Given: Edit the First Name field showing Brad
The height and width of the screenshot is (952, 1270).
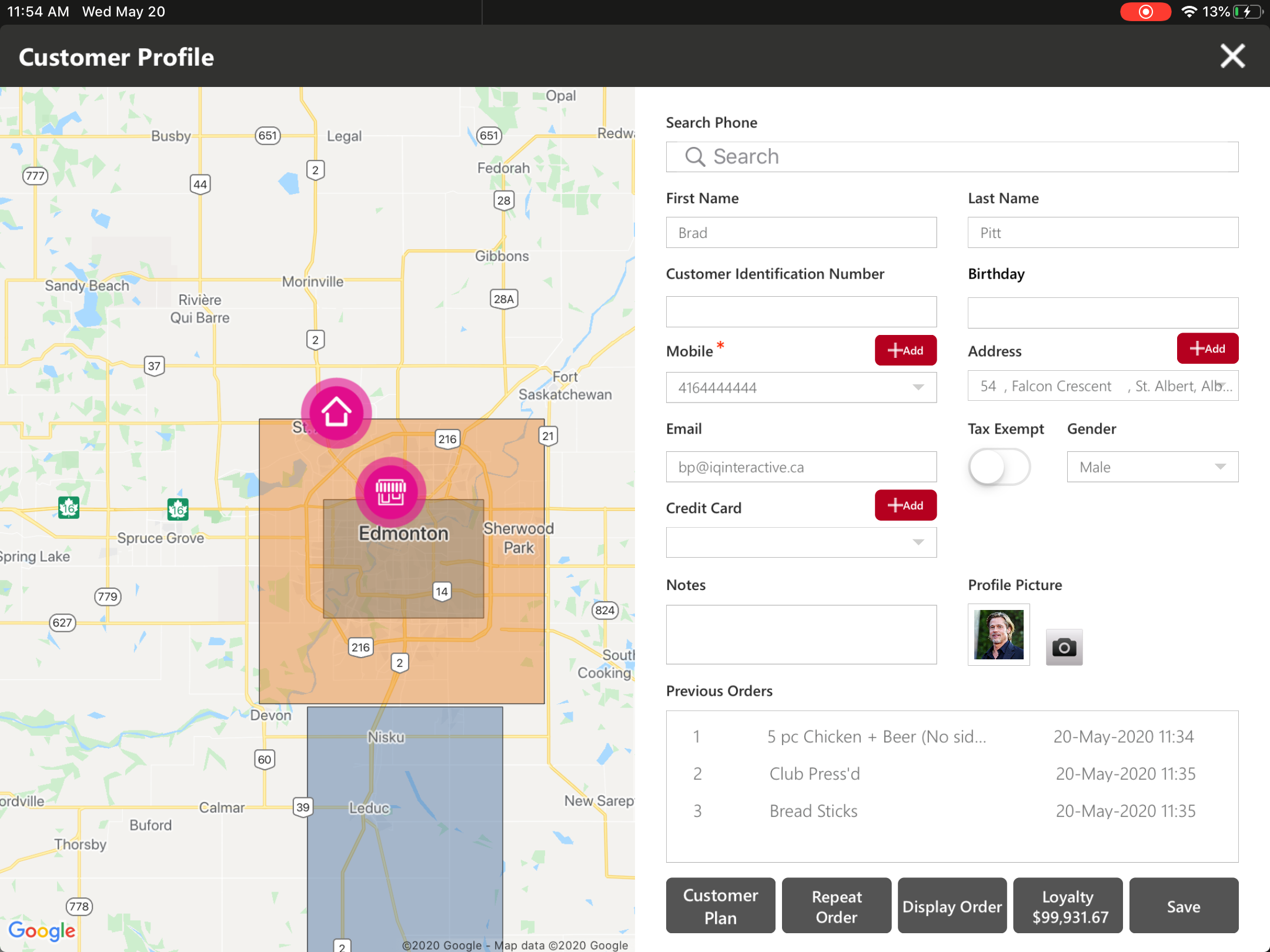Looking at the screenshot, I should 801,233.
